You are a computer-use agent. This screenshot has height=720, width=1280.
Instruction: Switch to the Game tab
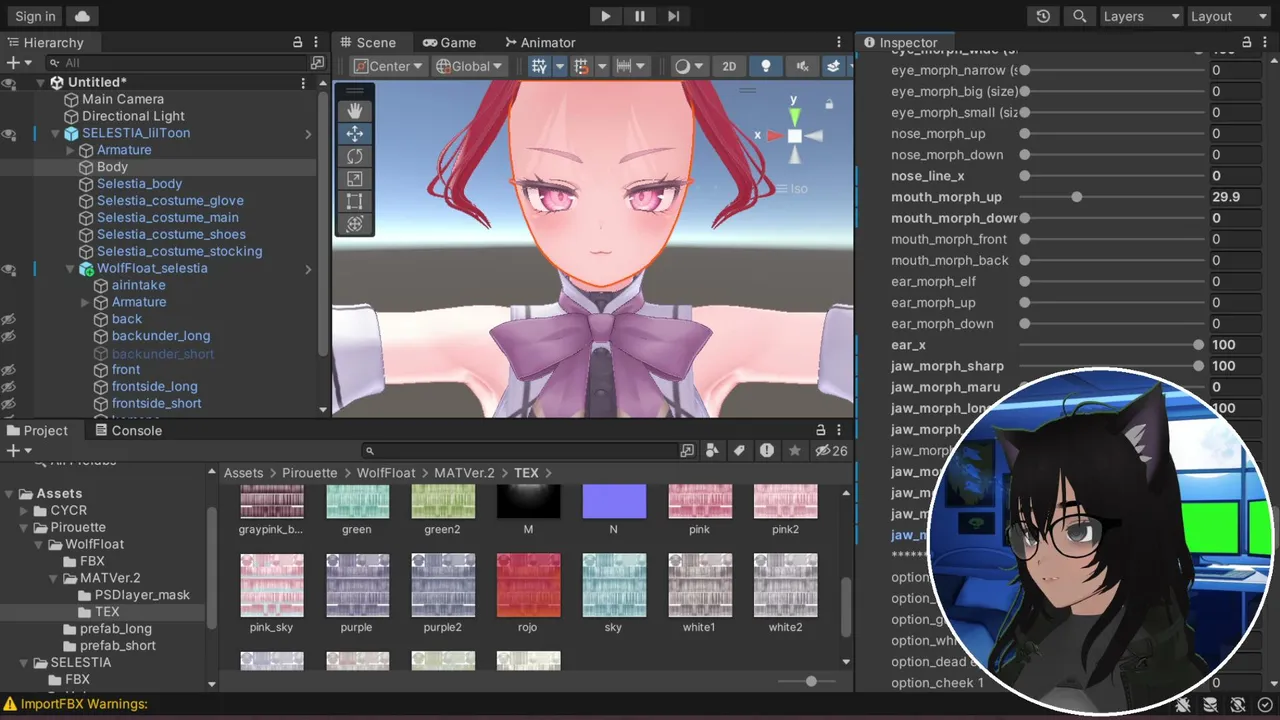point(449,42)
